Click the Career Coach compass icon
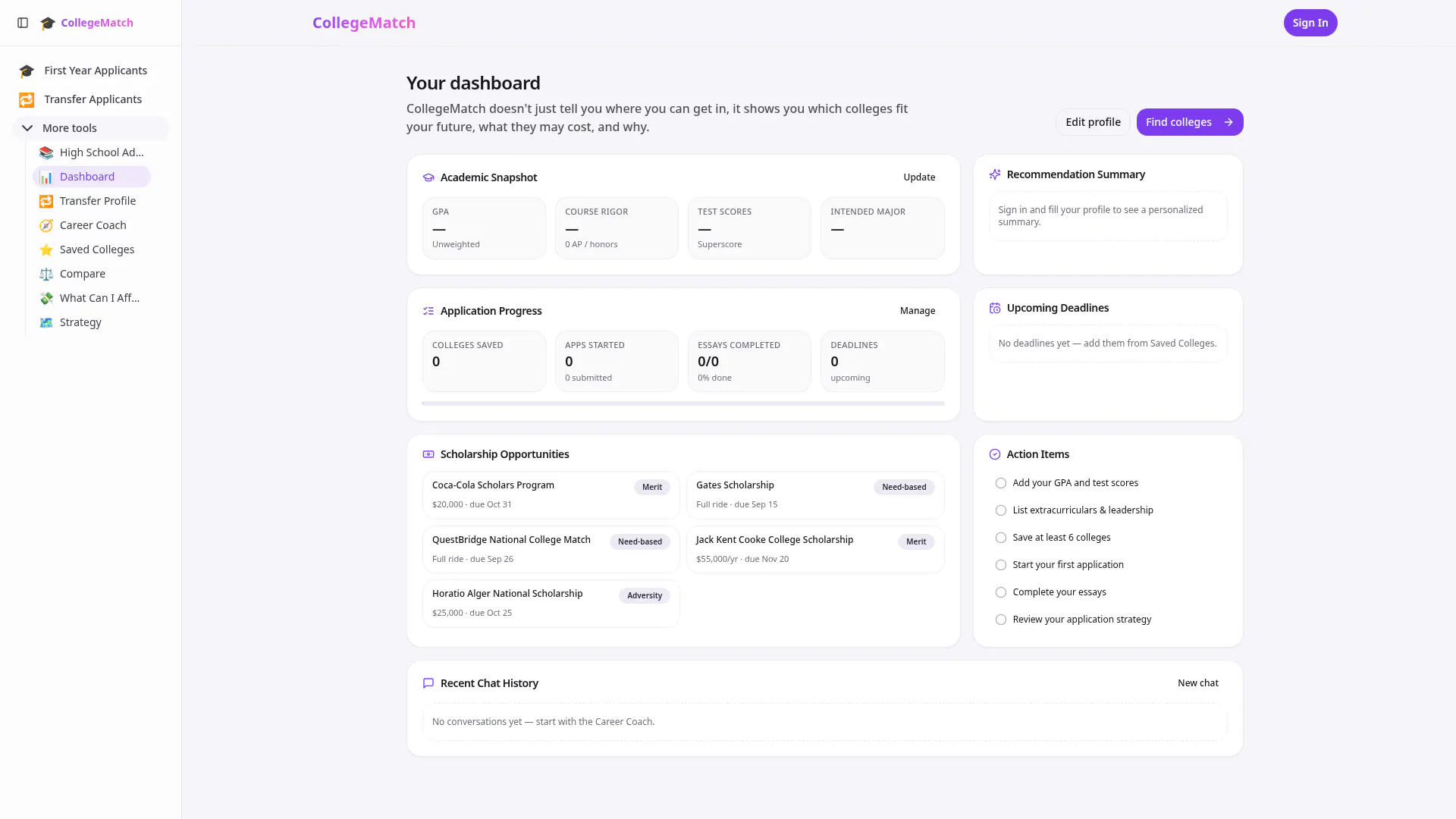Viewport: 1456px width, 819px height. (x=46, y=225)
